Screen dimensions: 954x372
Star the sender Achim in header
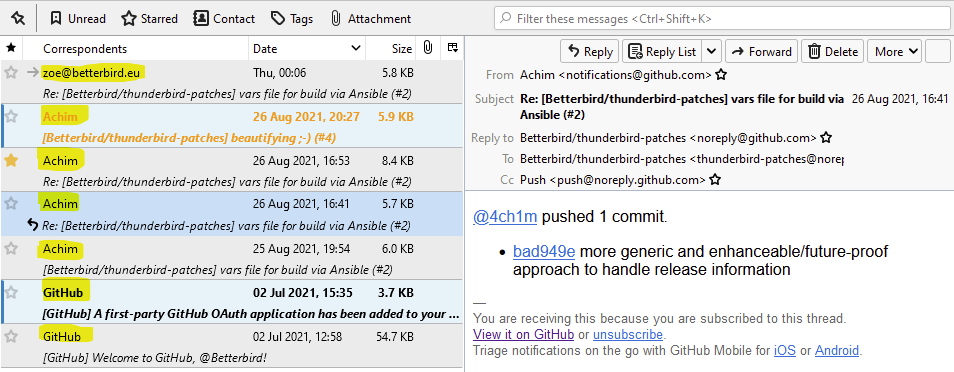(721, 75)
